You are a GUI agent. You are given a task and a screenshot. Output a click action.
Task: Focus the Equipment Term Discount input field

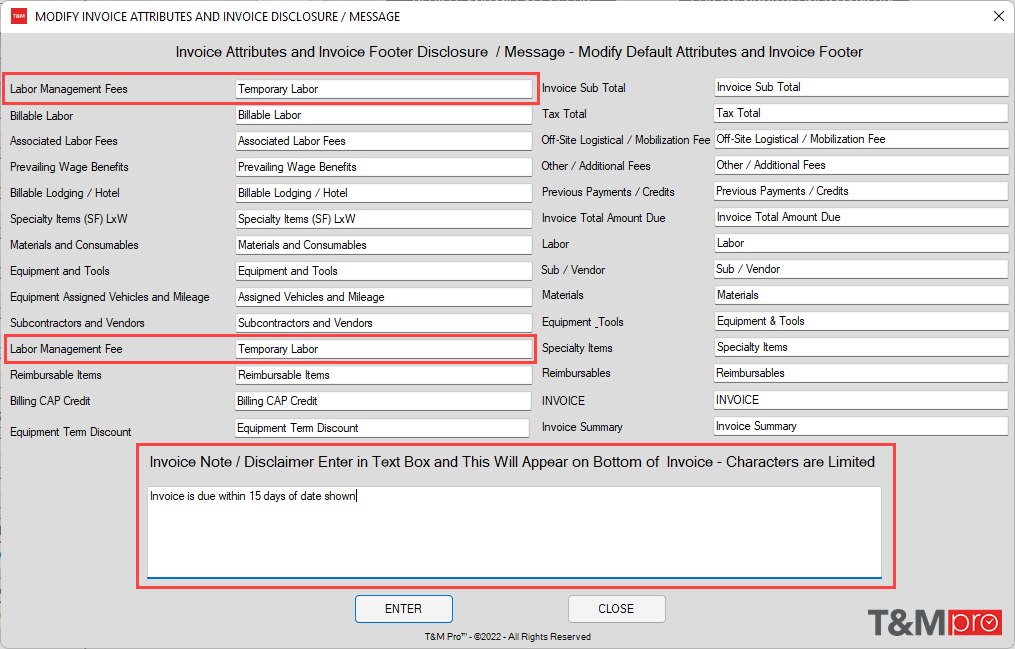383,428
